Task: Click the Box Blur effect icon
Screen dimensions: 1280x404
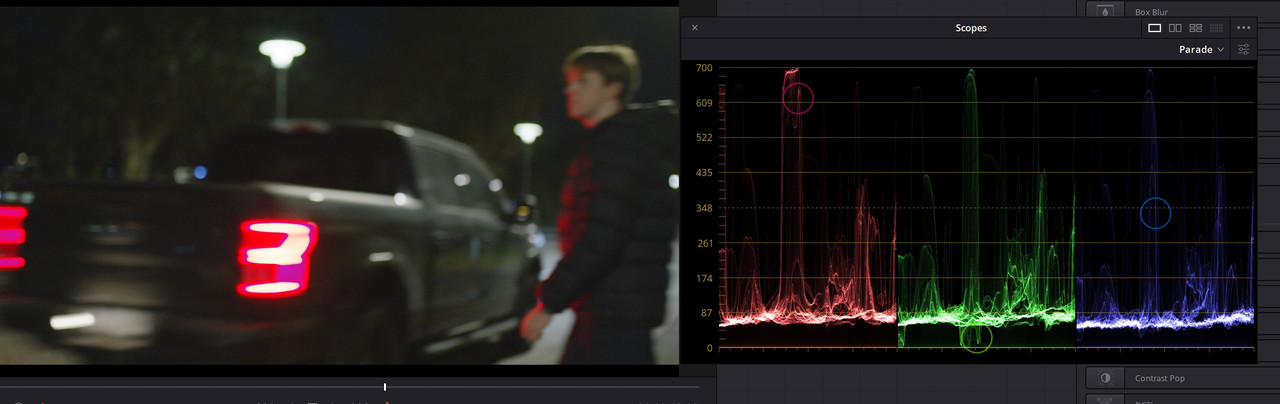Action: [x=1106, y=12]
